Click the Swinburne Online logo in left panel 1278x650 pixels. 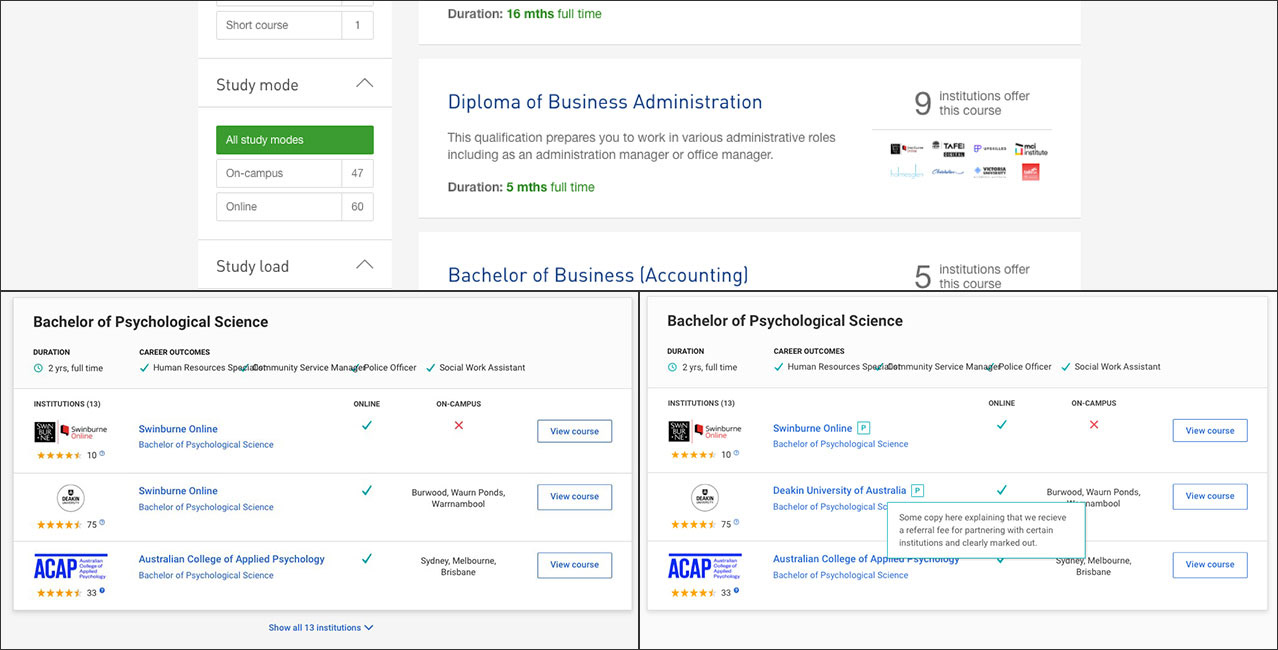tap(70, 431)
